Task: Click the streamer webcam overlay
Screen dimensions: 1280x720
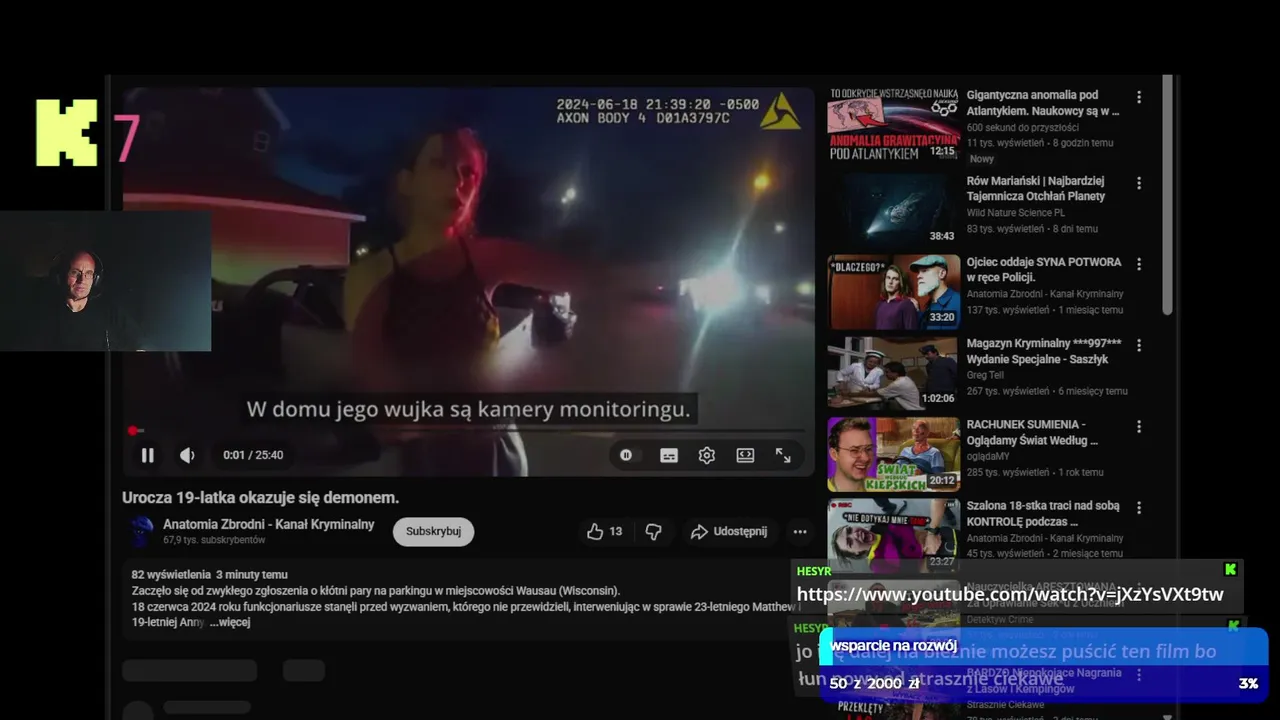Action: pyautogui.click(x=105, y=280)
